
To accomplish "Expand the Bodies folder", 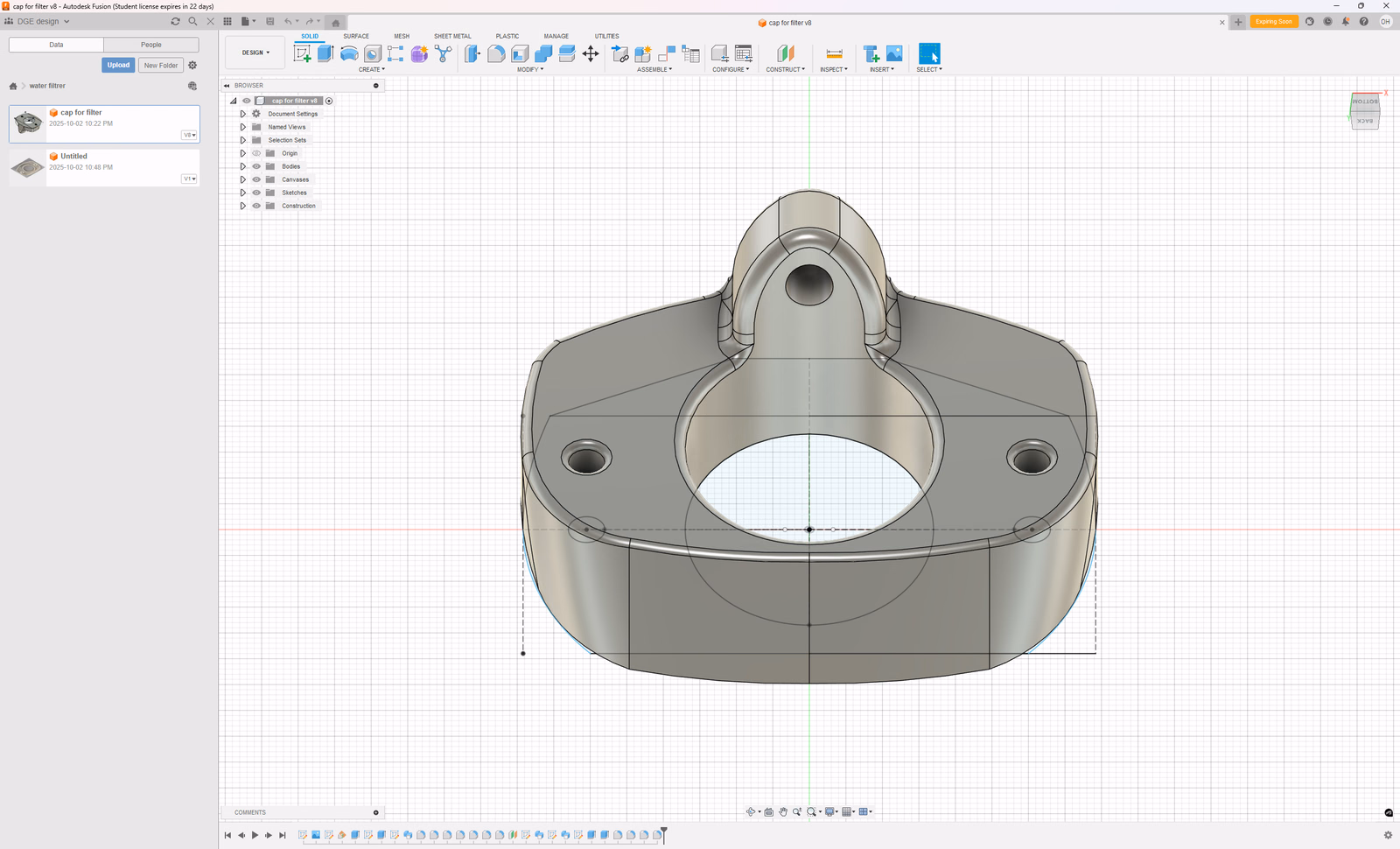I will pos(243,166).
